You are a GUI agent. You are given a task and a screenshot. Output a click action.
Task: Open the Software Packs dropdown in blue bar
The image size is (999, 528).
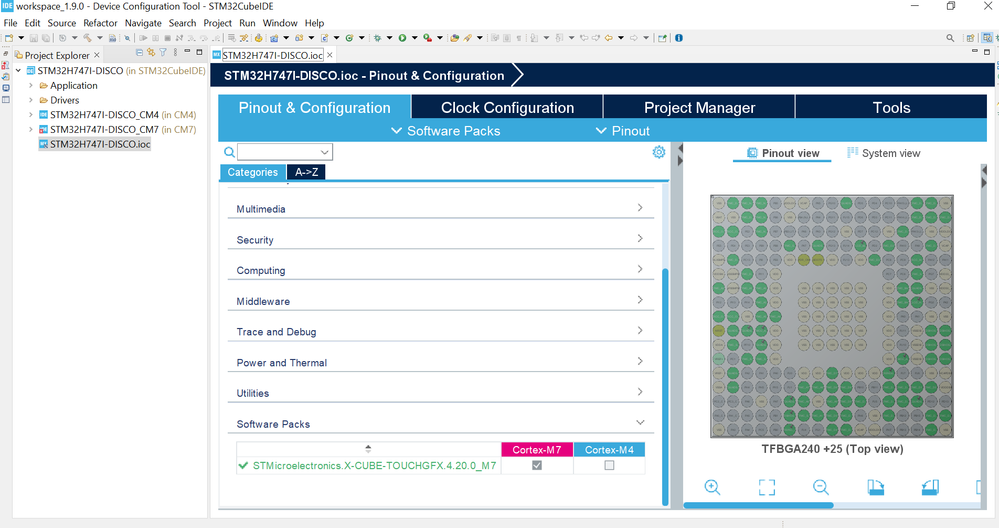(x=445, y=131)
